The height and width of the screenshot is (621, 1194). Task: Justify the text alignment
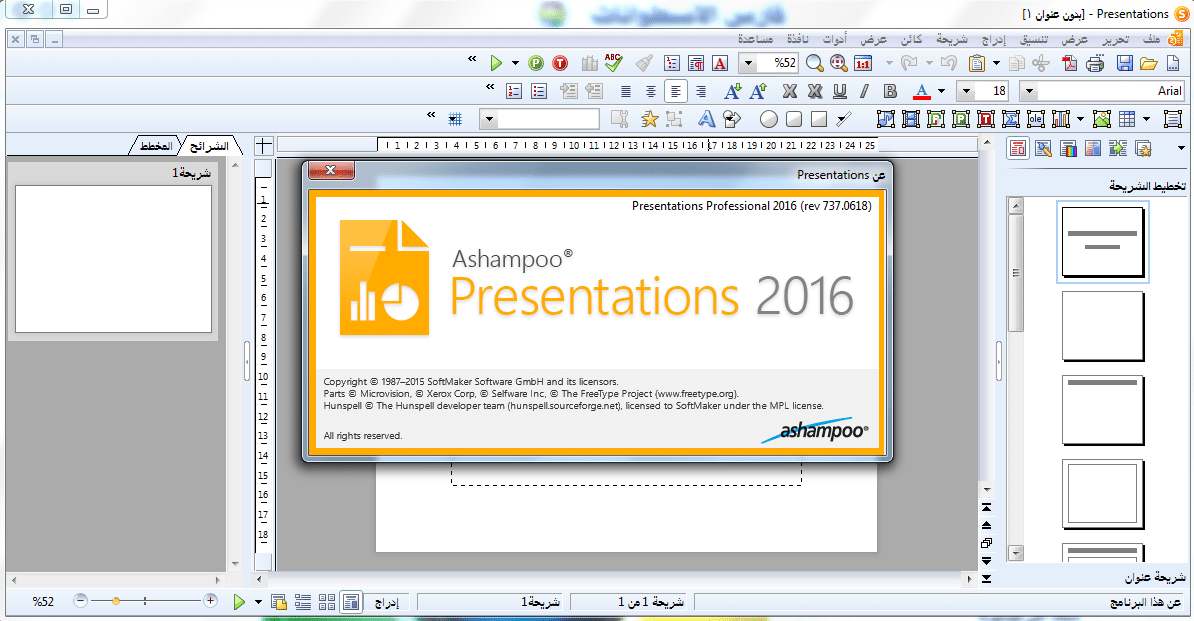[x=625, y=91]
